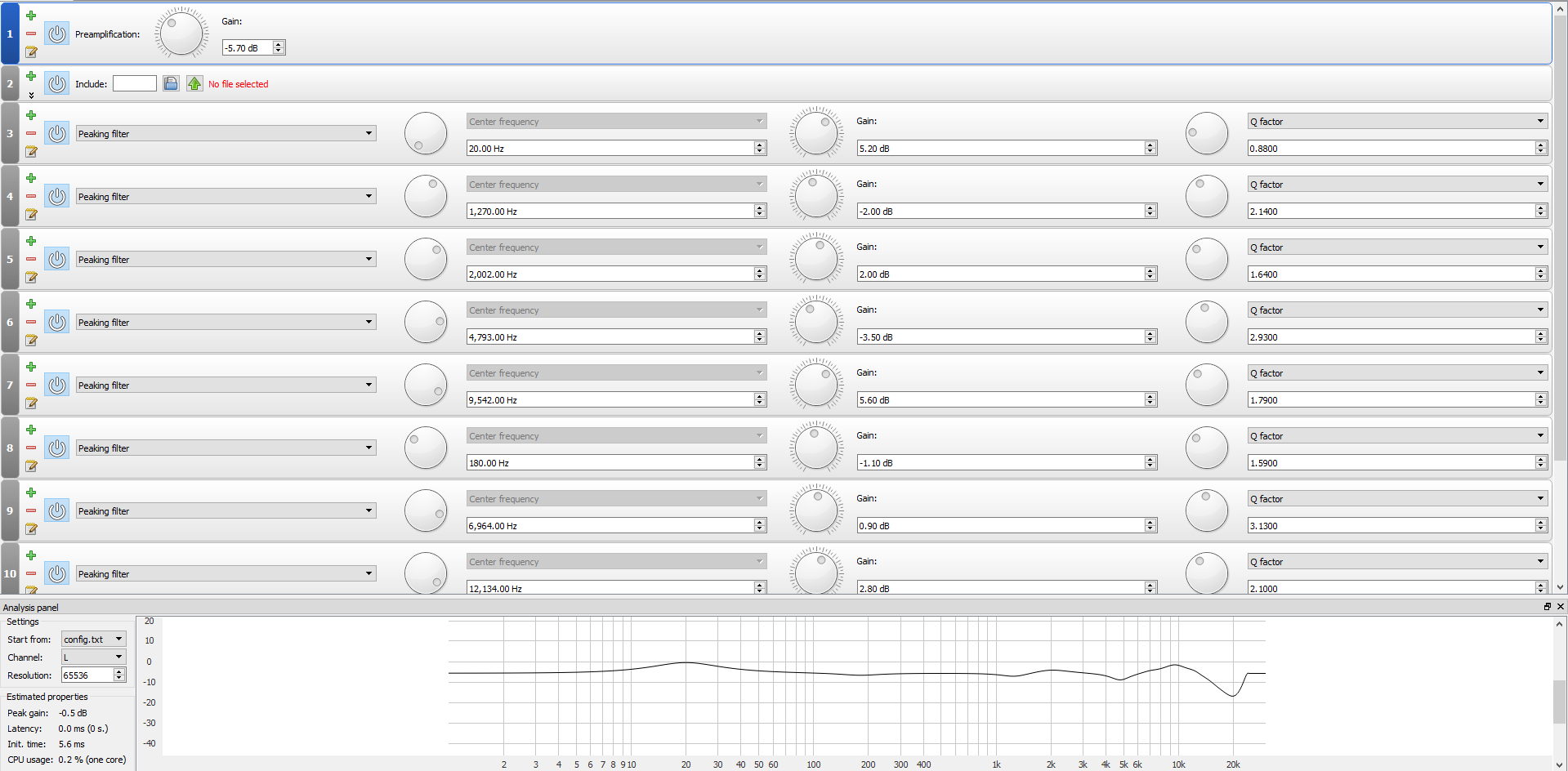This screenshot has height=771, width=1568.
Task: Add a new row below the Include line
Action: tap(31, 76)
